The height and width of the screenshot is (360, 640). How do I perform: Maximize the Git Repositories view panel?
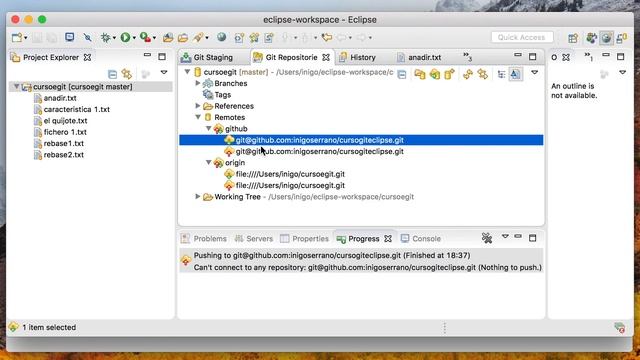tap(532, 56)
